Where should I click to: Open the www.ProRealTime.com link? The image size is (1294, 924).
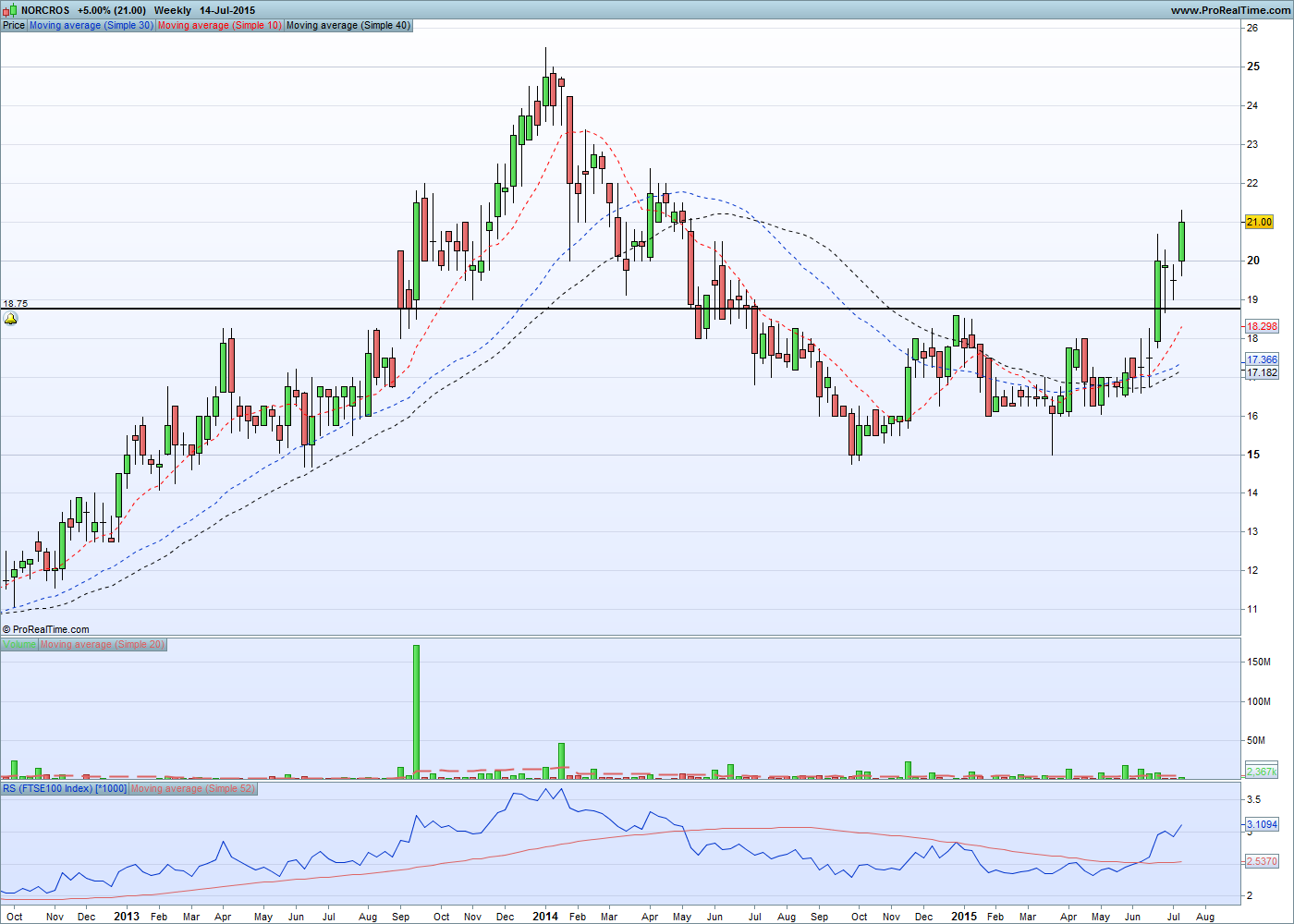(1230, 10)
